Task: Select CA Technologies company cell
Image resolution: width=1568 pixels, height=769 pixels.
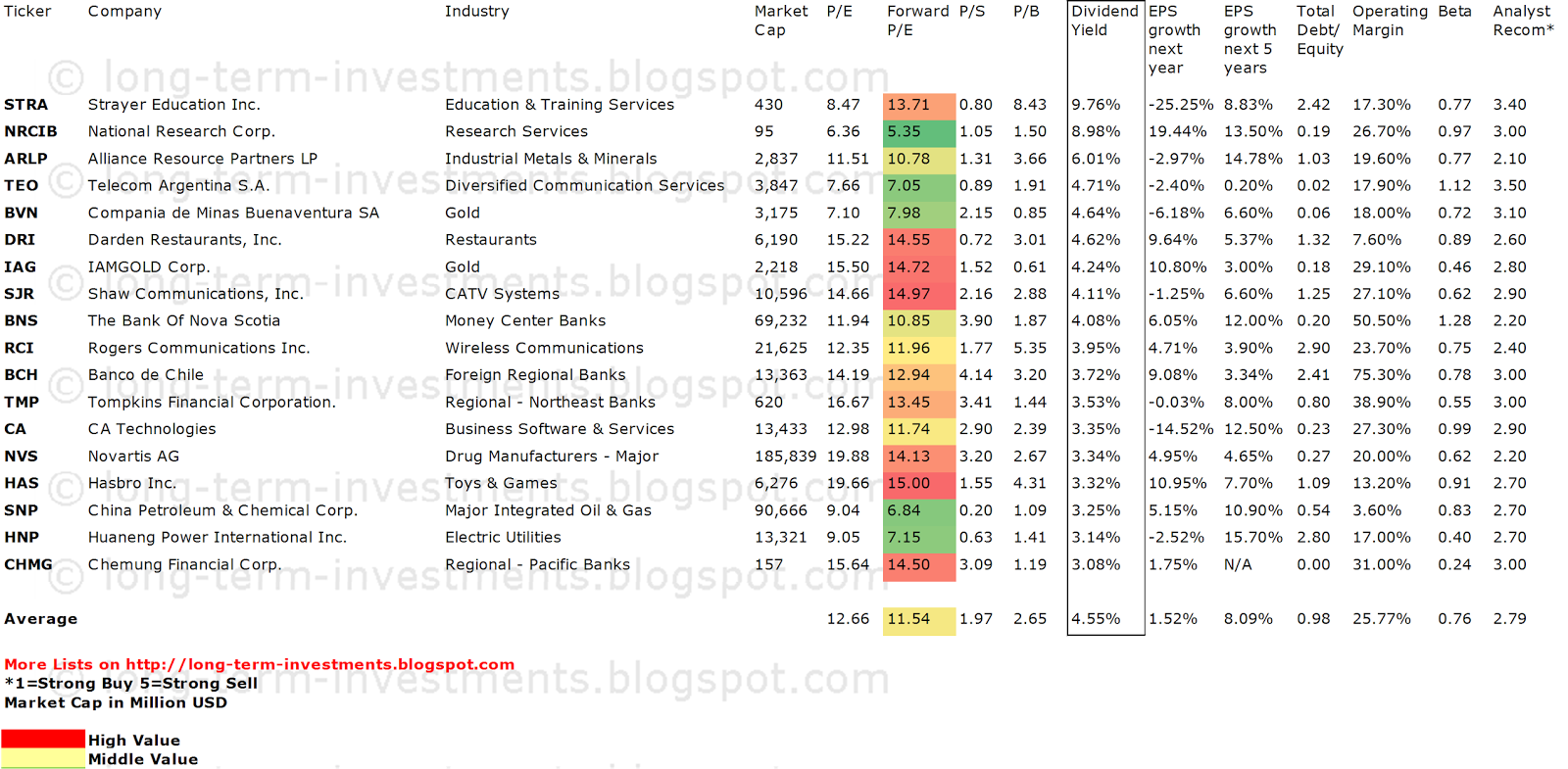Action: [152, 429]
